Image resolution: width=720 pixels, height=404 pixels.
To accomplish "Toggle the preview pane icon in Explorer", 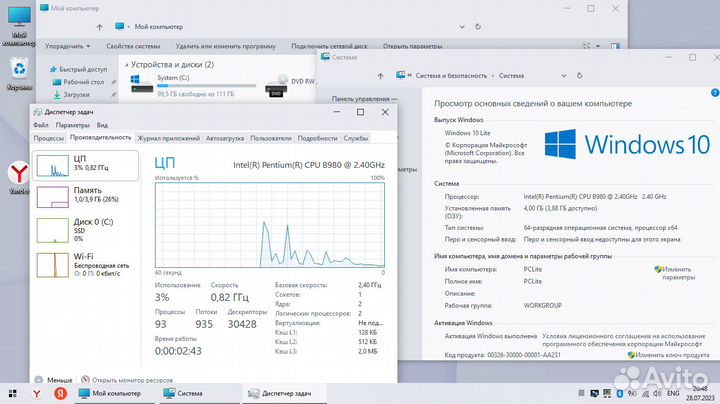I will coord(615,46).
